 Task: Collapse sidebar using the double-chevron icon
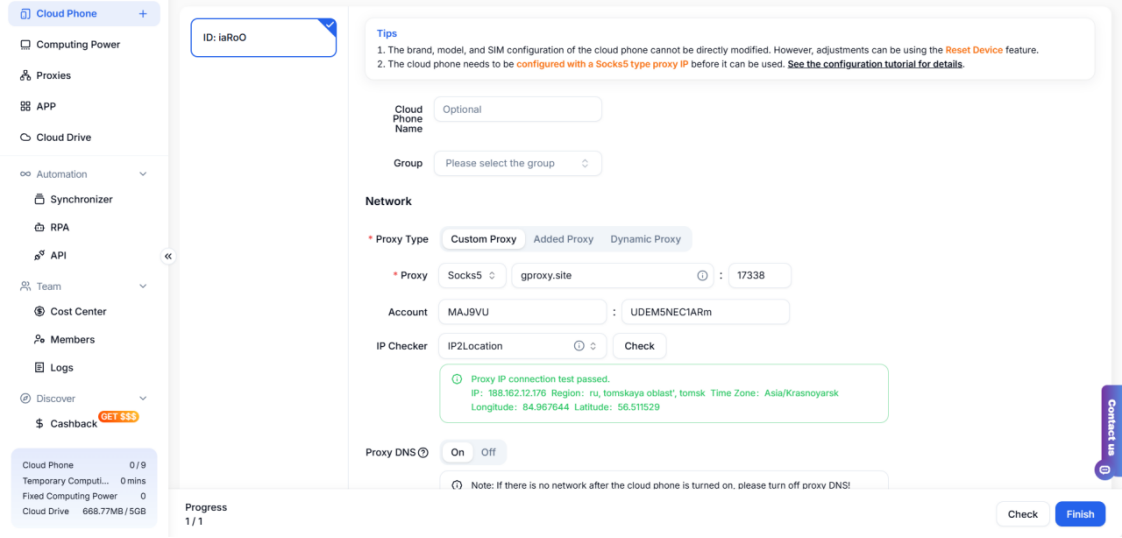tap(168, 256)
